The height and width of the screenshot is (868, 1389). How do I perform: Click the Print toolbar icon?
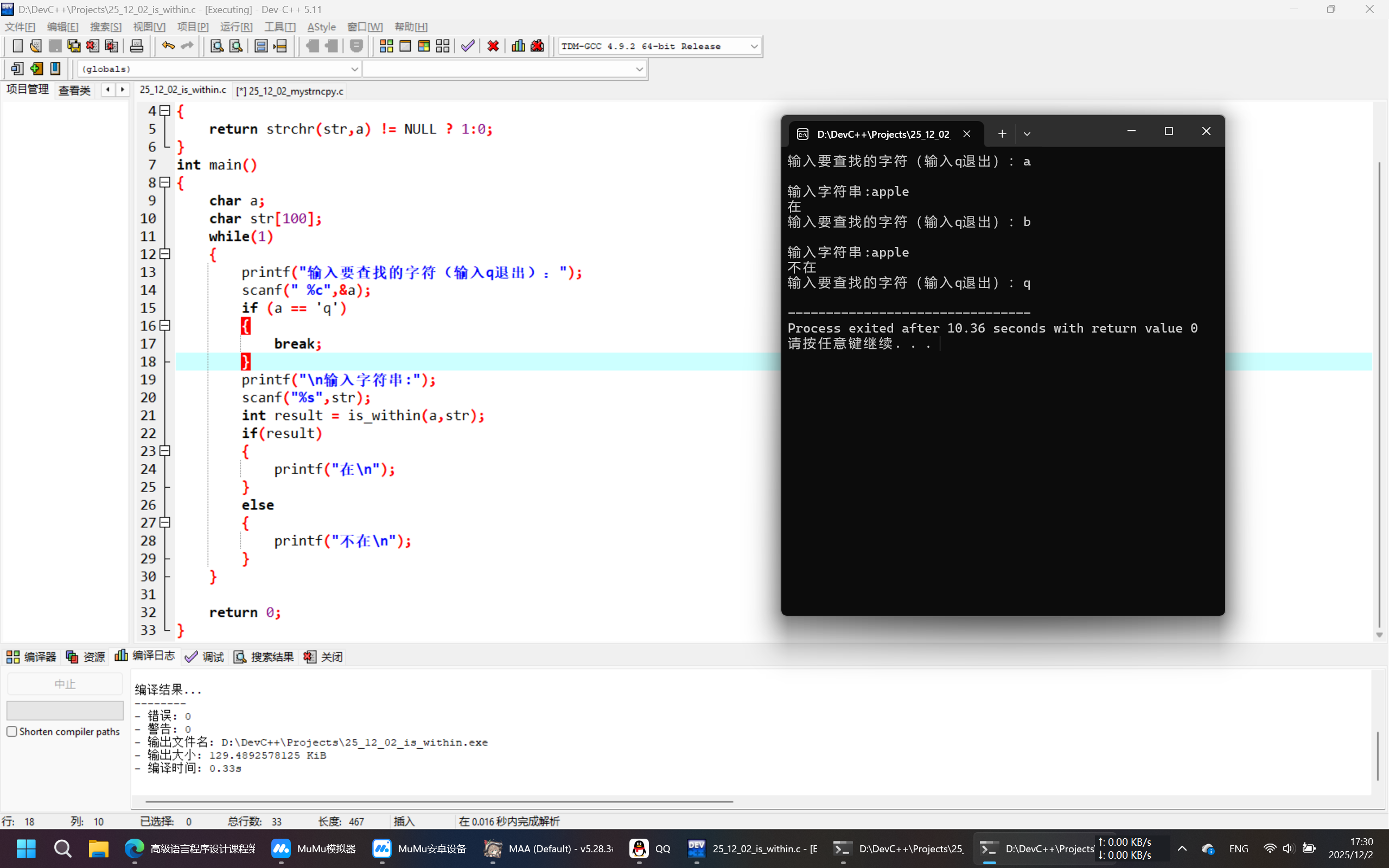[x=137, y=46]
